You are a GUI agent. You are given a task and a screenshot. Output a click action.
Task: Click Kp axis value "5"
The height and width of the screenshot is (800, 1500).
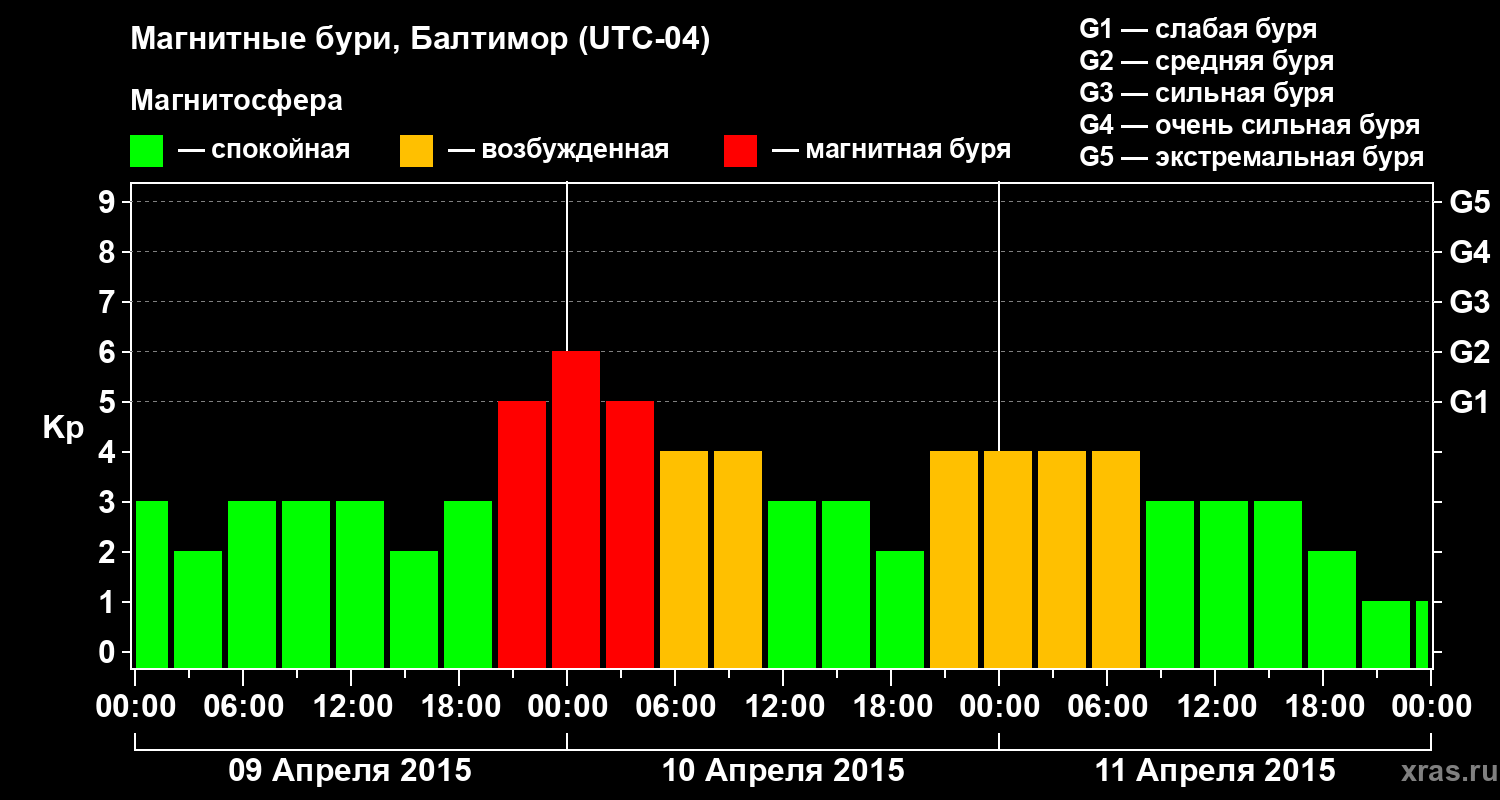point(109,402)
